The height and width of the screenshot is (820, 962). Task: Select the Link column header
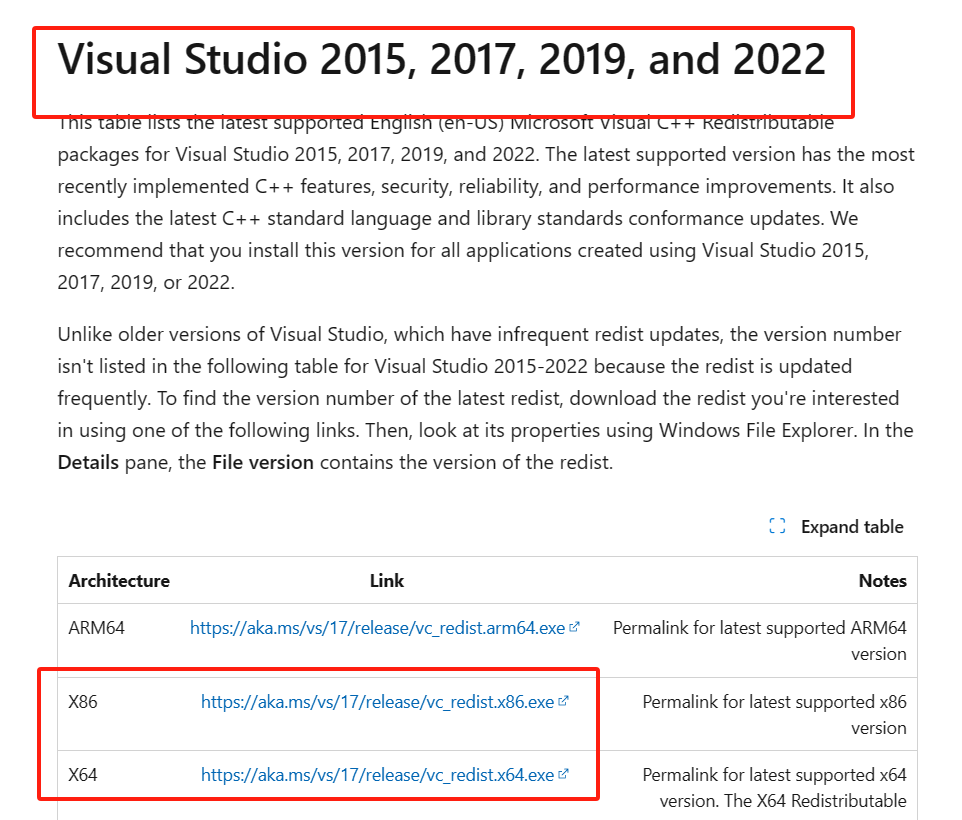pos(387,581)
